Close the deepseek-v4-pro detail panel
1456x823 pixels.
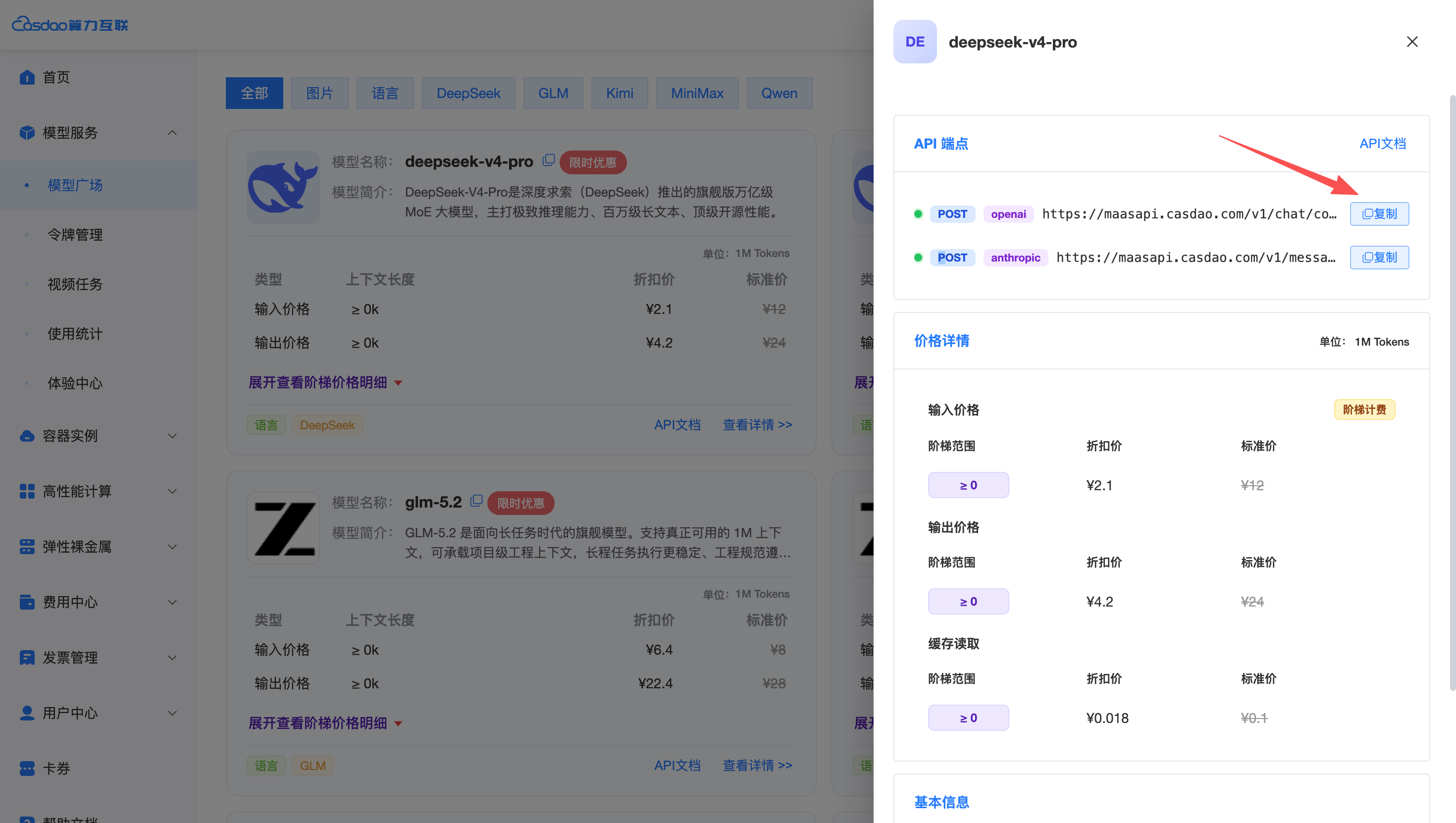pos(1412,42)
